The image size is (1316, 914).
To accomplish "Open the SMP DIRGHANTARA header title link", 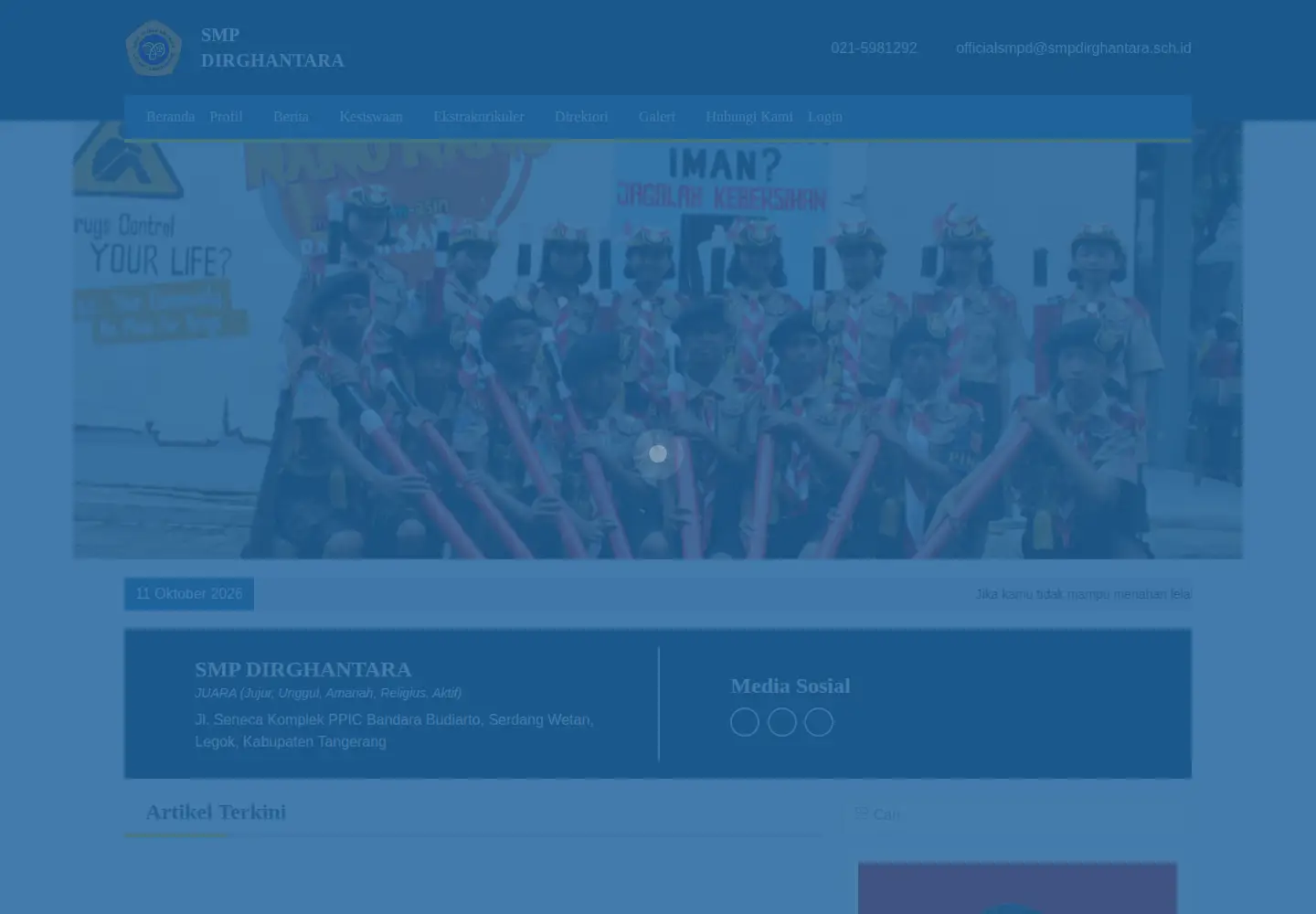I will coord(272,48).
